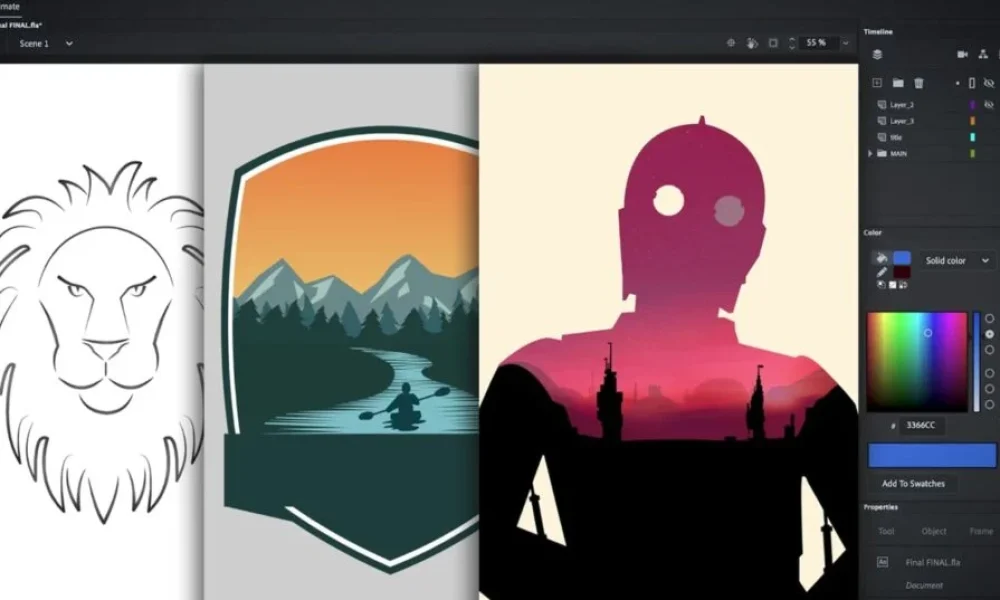This screenshot has height=600, width=1000.
Task: Click the Properties panel title
Action: click(881, 508)
